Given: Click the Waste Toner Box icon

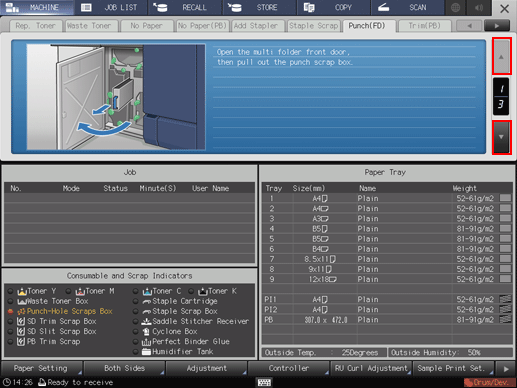Looking at the screenshot, I should pos(22,301).
